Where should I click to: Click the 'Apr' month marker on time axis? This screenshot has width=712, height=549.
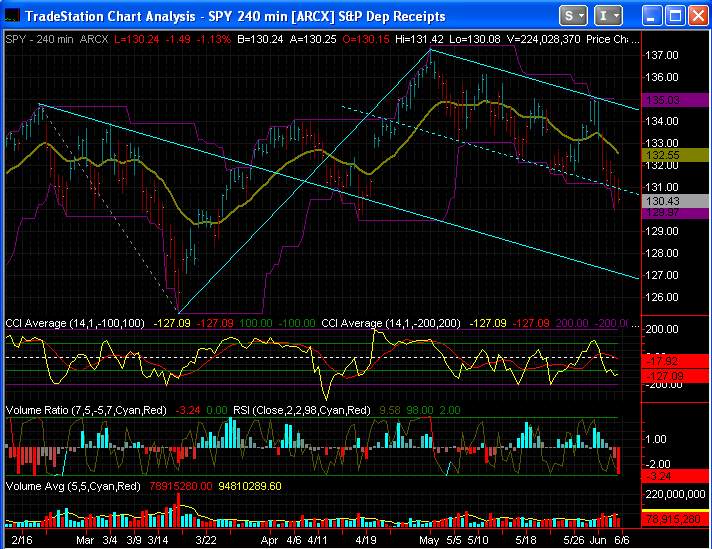(269, 540)
